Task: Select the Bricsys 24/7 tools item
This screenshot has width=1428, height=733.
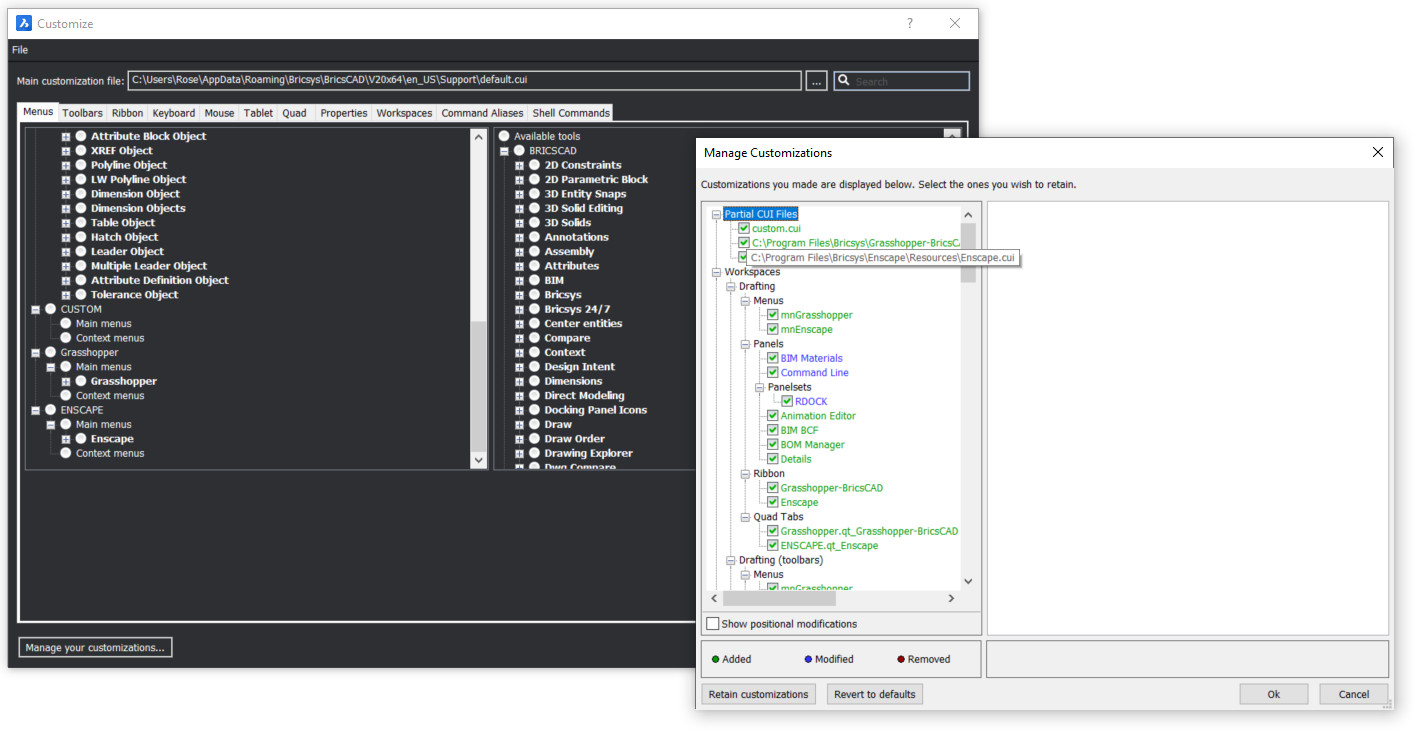Action: coord(577,310)
